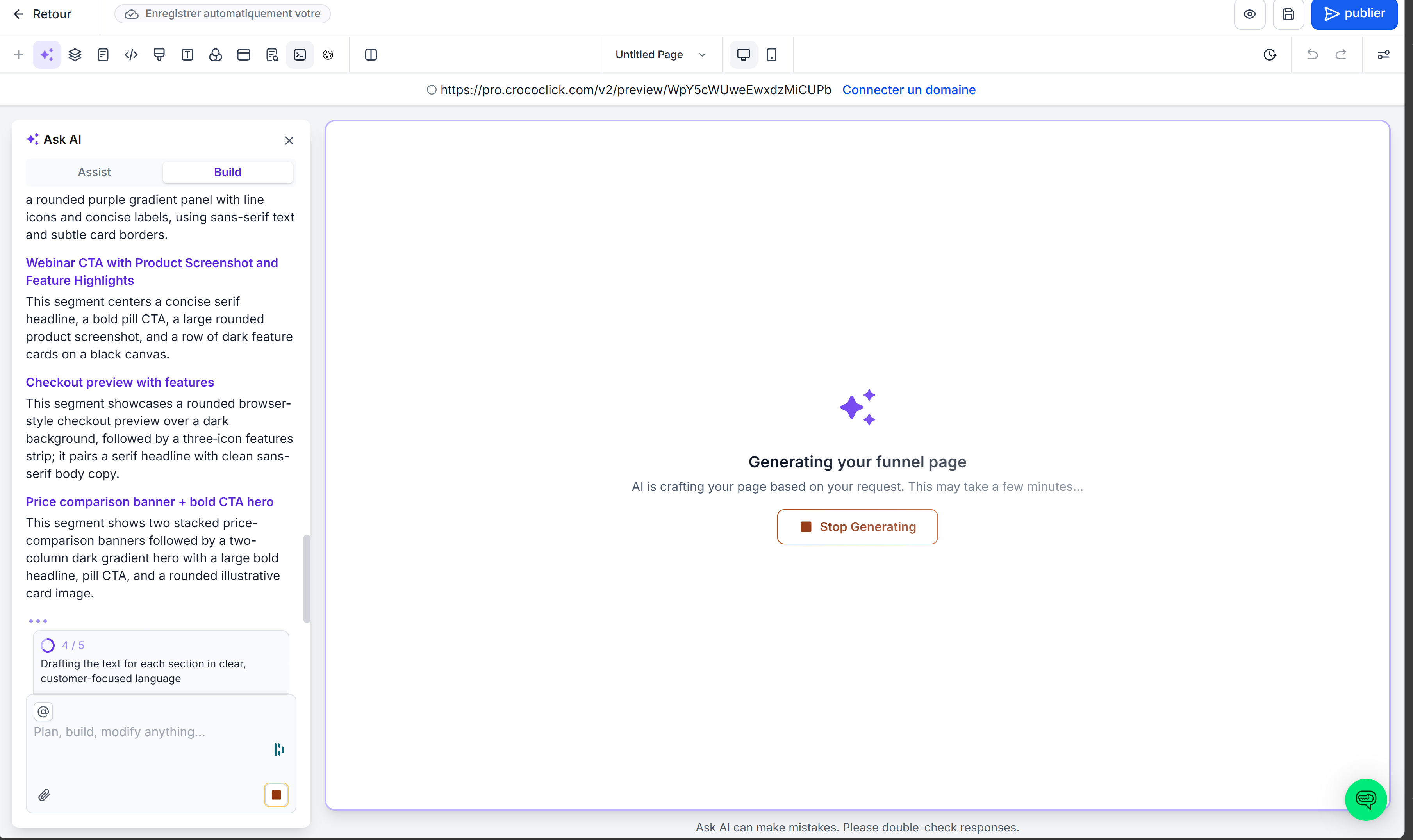Click the three-dot typing indicator

point(38,621)
